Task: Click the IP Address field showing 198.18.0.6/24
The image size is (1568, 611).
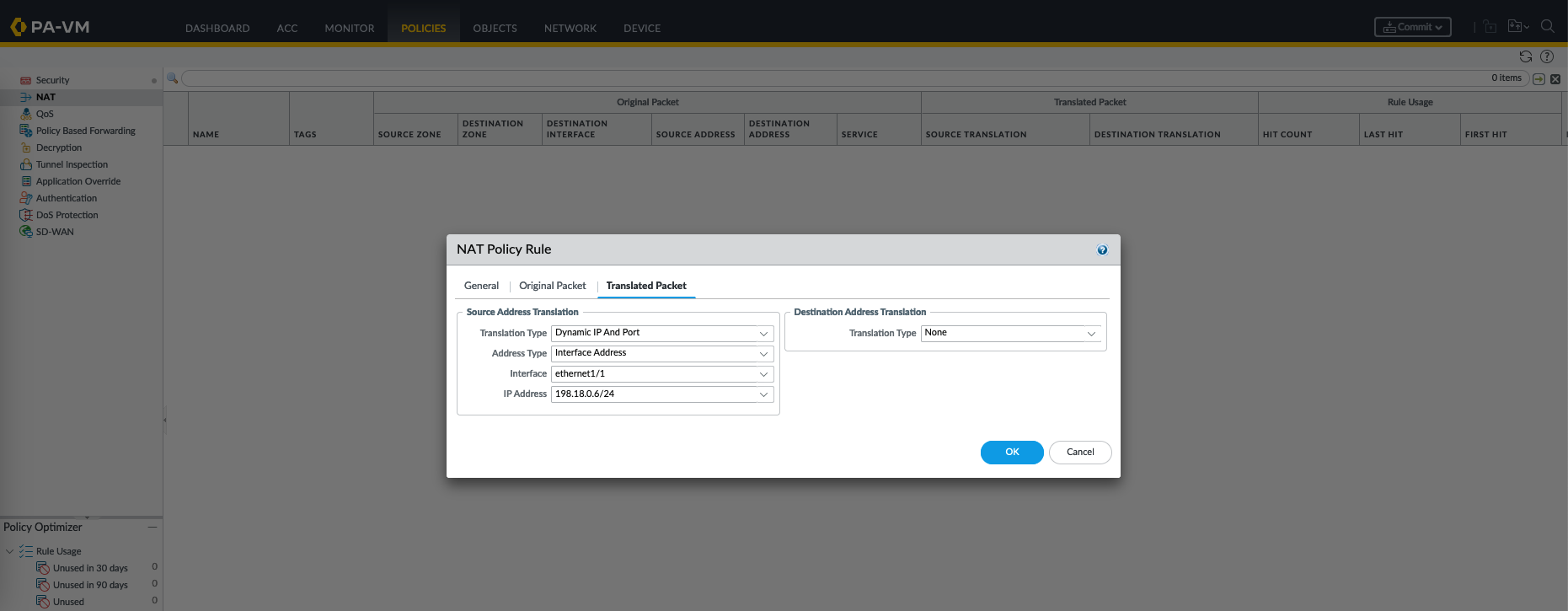Action: tap(653, 394)
